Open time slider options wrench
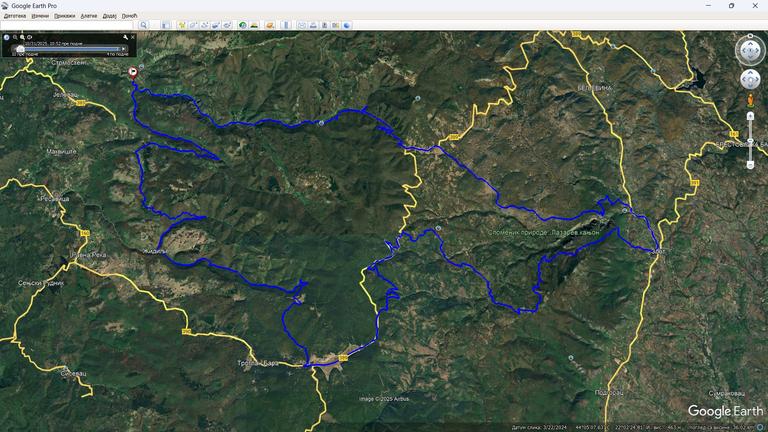 (125, 37)
